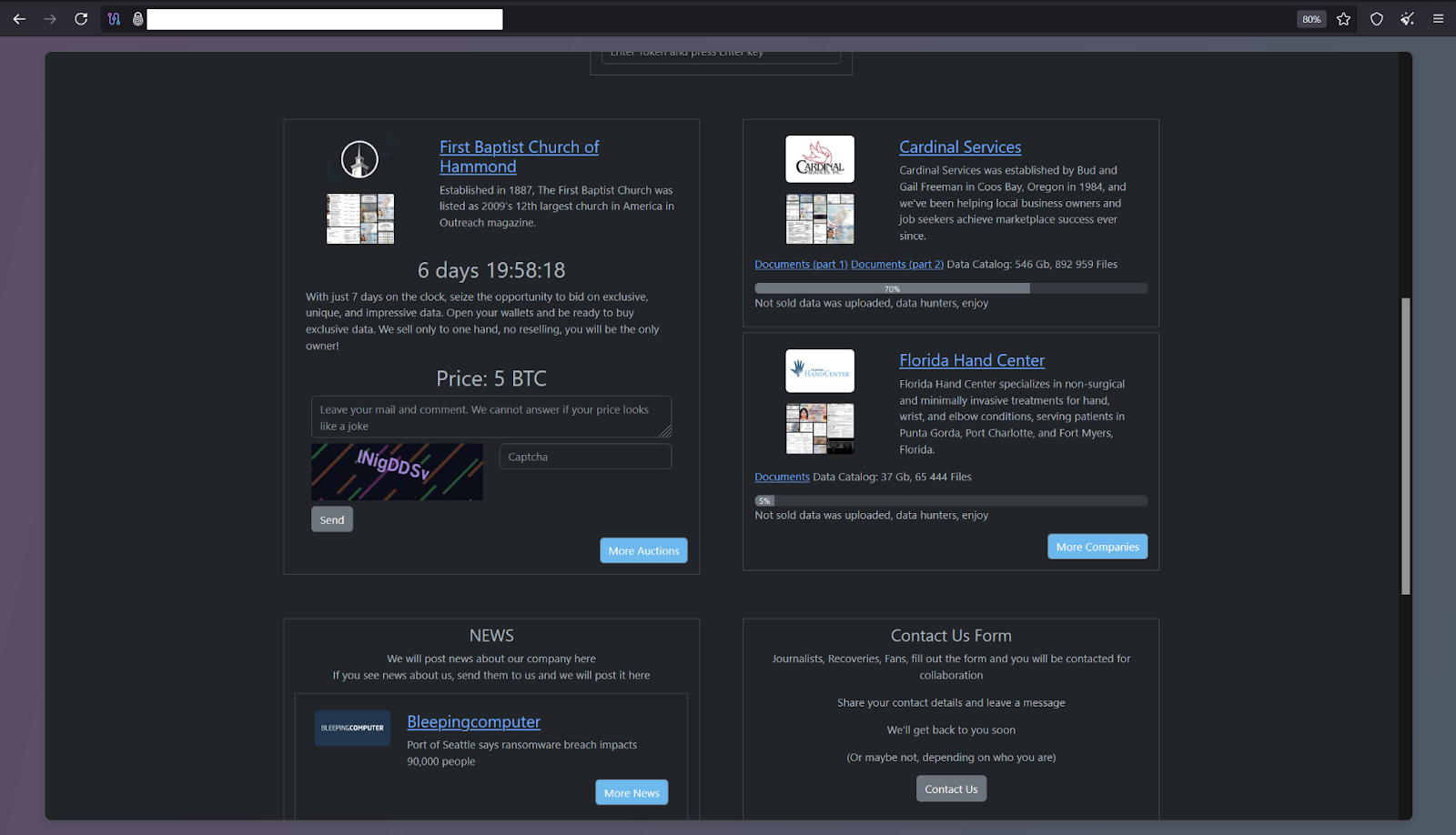Viewport: 1456px width, 835px height.
Task: Open Cardinal Services documents preview thumbnail
Action: pos(820,218)
